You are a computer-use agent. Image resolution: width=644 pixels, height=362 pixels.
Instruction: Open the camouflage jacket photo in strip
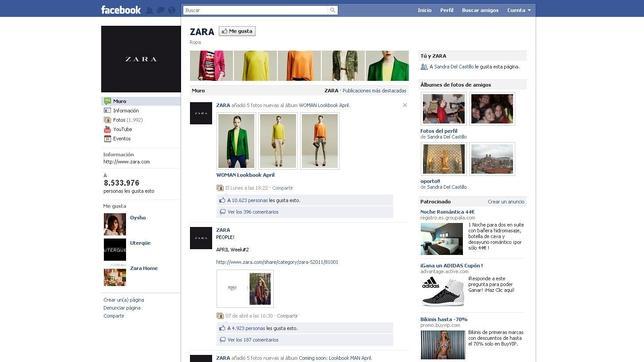[343, 66]
